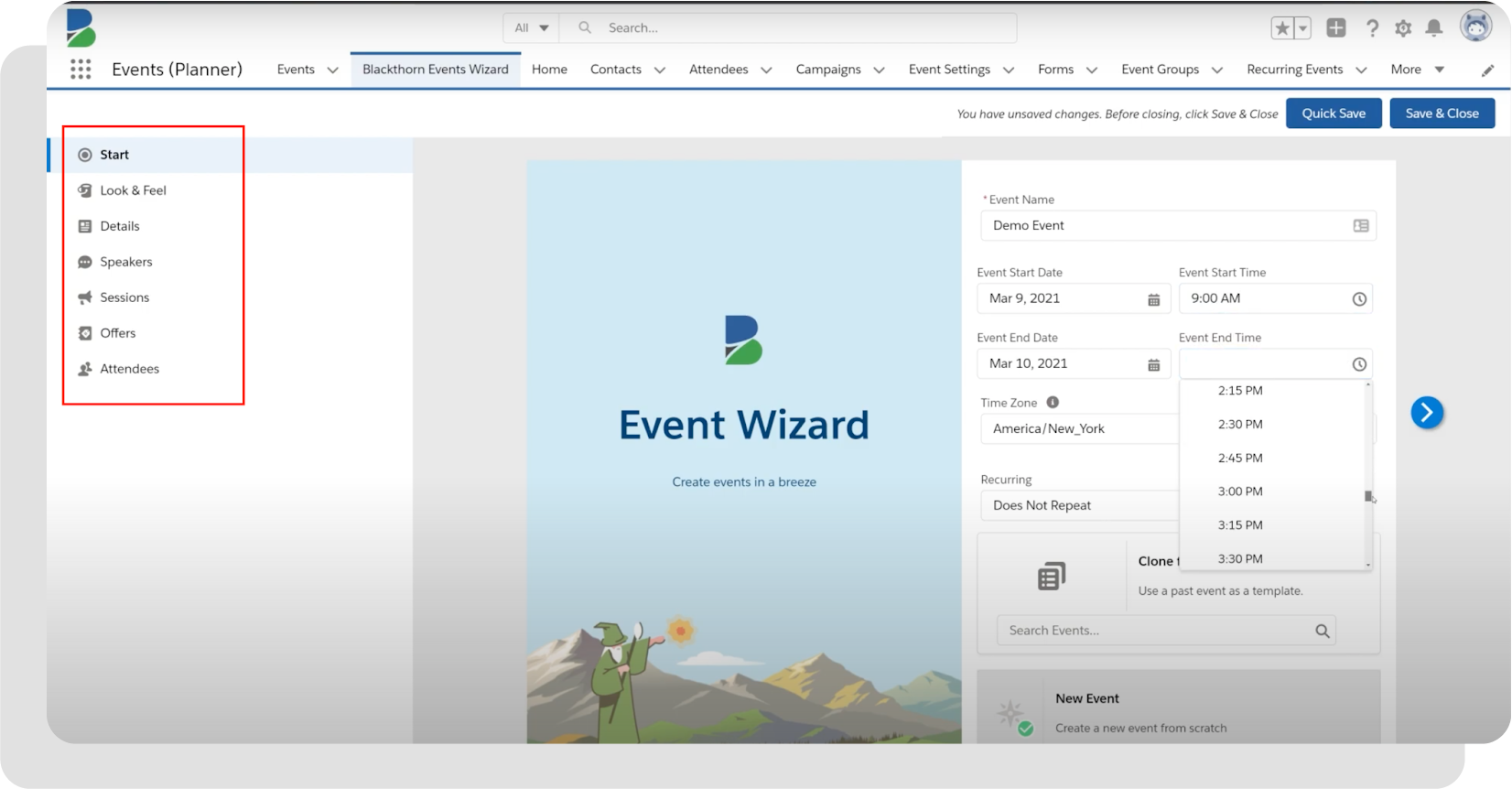Open the Event Start Time clock icon

1359,299
